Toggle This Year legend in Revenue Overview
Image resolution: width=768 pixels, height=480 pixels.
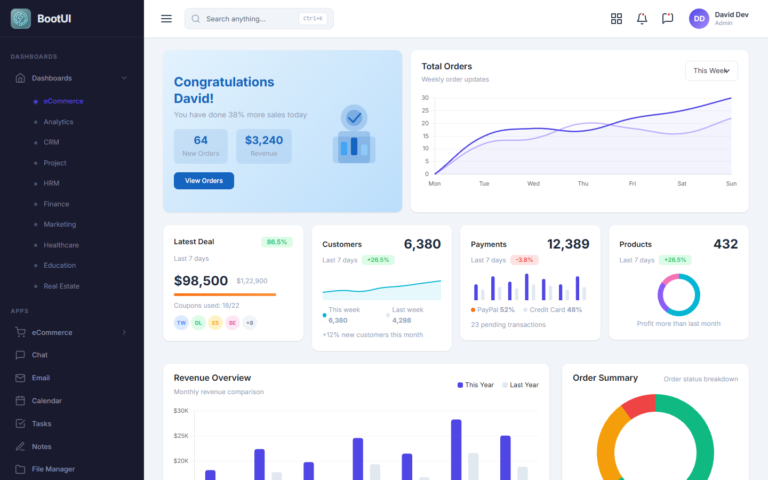pos(476,385)
